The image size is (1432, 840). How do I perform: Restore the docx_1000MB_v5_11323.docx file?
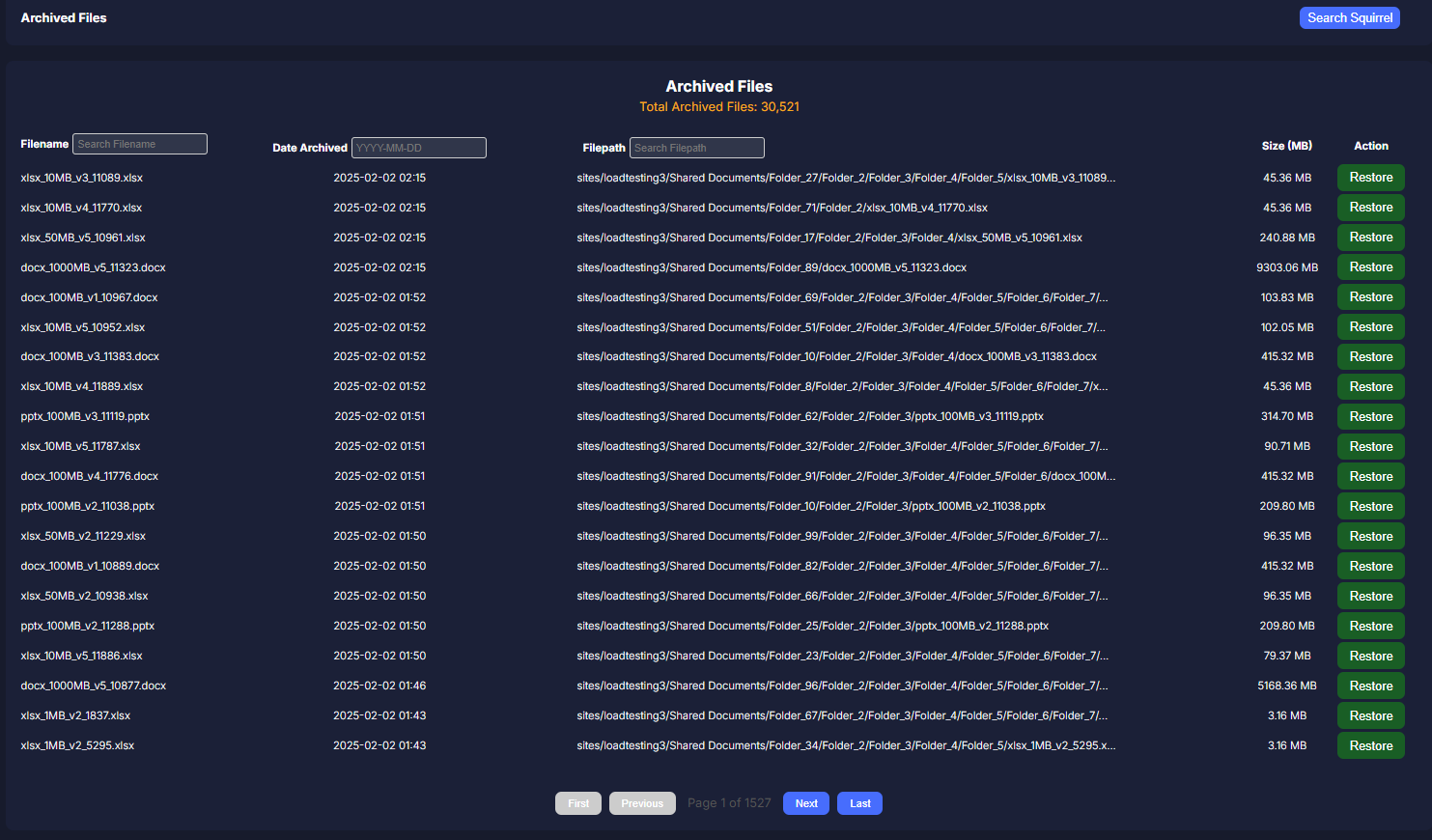(1370, 267)
